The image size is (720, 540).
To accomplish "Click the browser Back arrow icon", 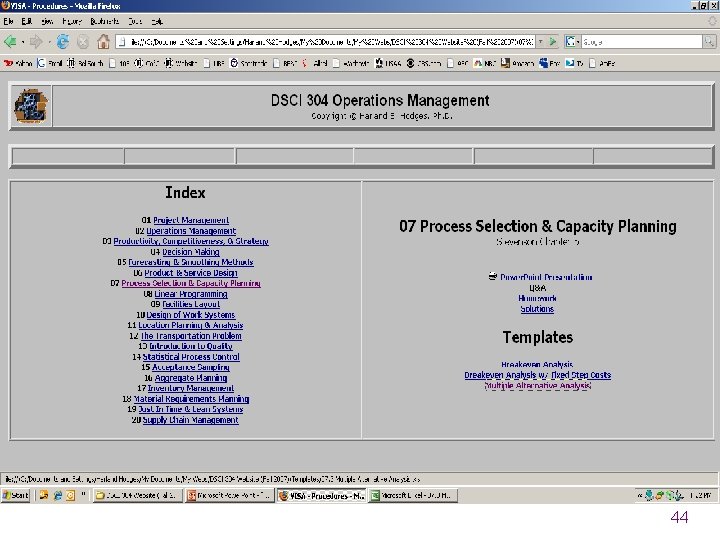I will 10,42.
